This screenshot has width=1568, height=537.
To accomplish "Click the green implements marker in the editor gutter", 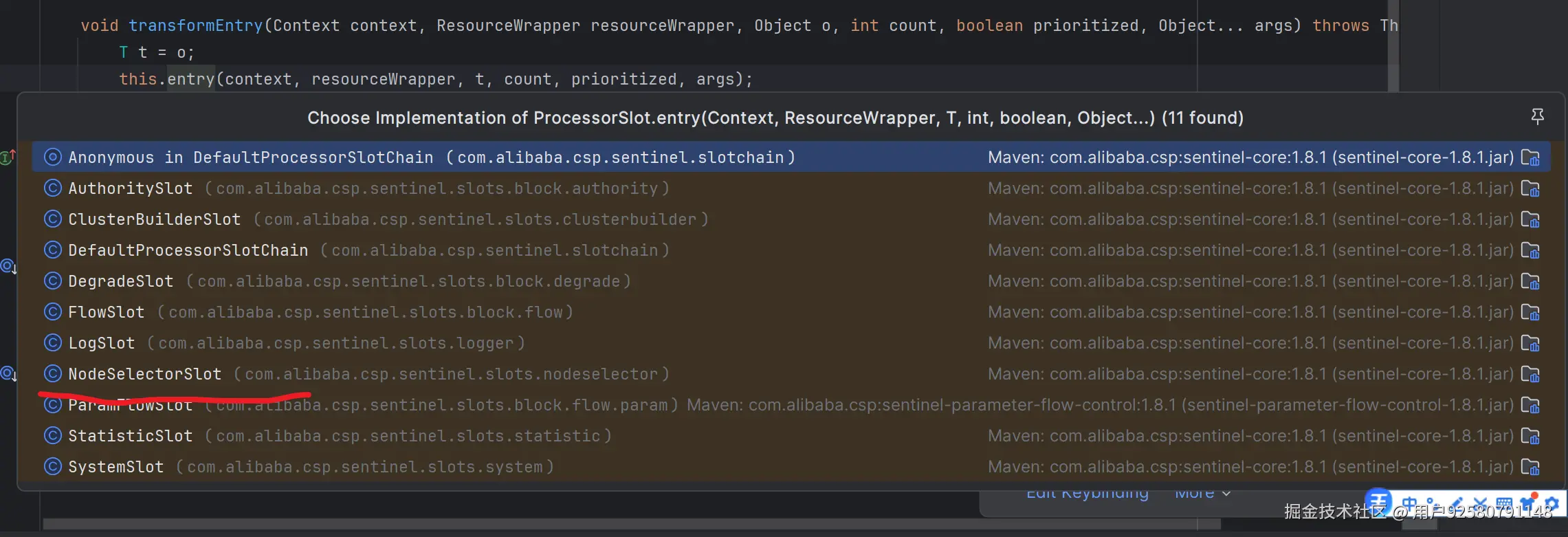I will pyautogui.click(x=8, y=157).
